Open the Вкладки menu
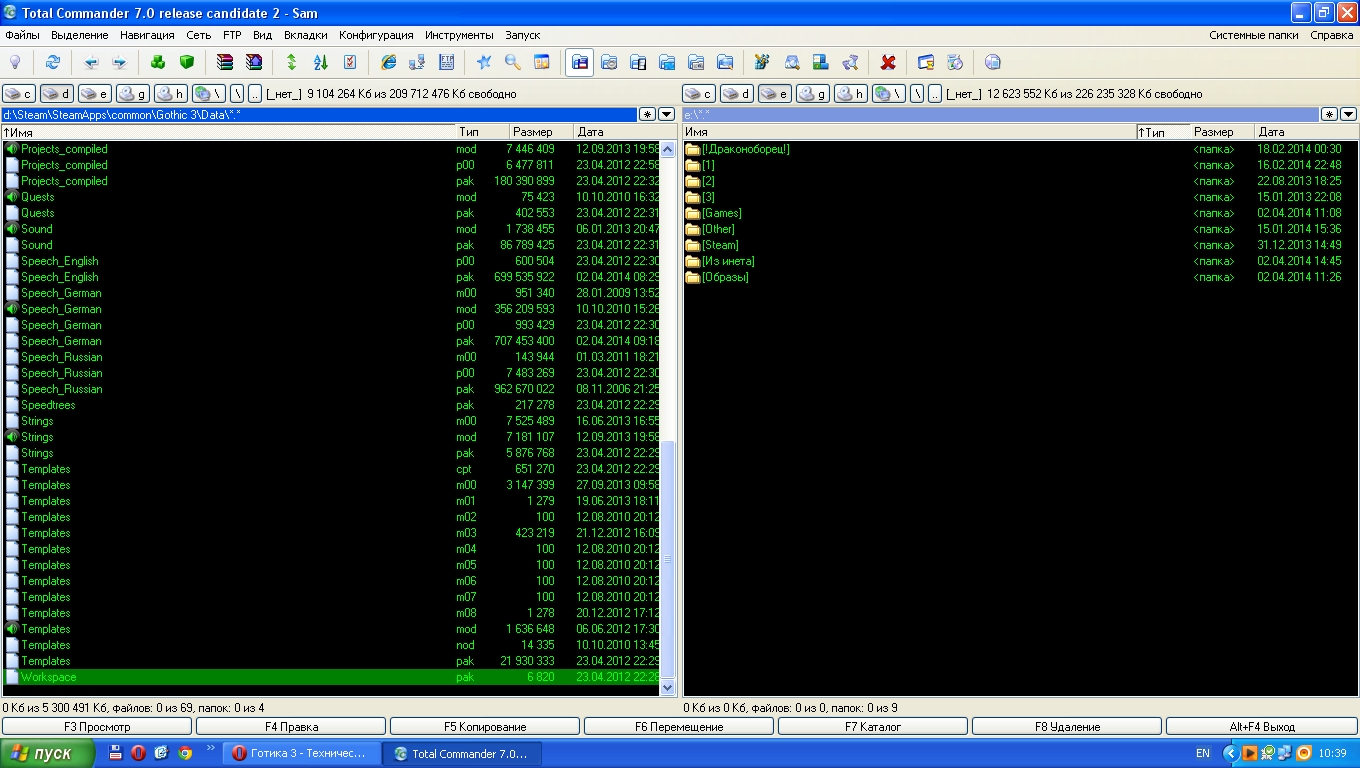 (305, 35)
